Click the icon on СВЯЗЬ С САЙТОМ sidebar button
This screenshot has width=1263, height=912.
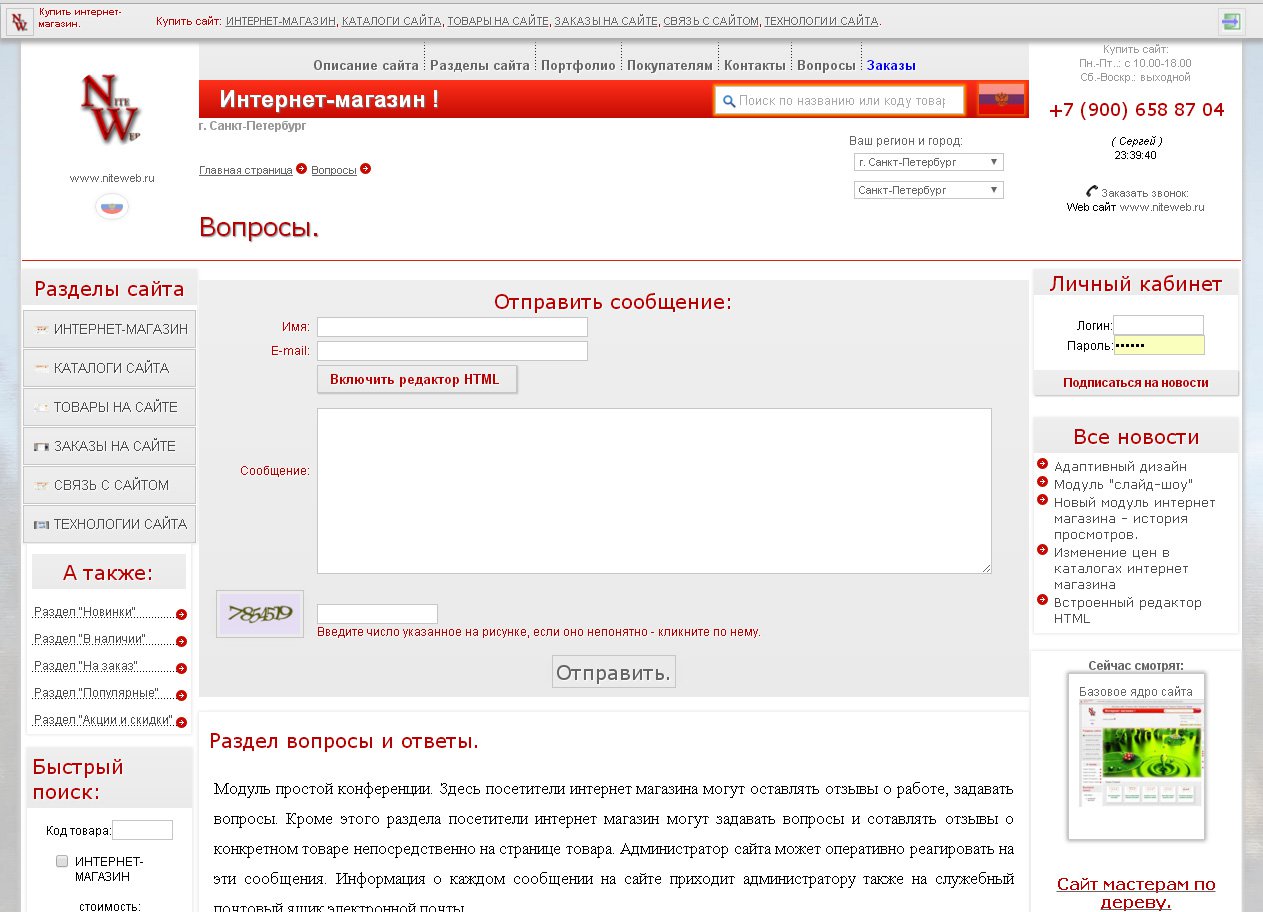click(x=42, y=485)
